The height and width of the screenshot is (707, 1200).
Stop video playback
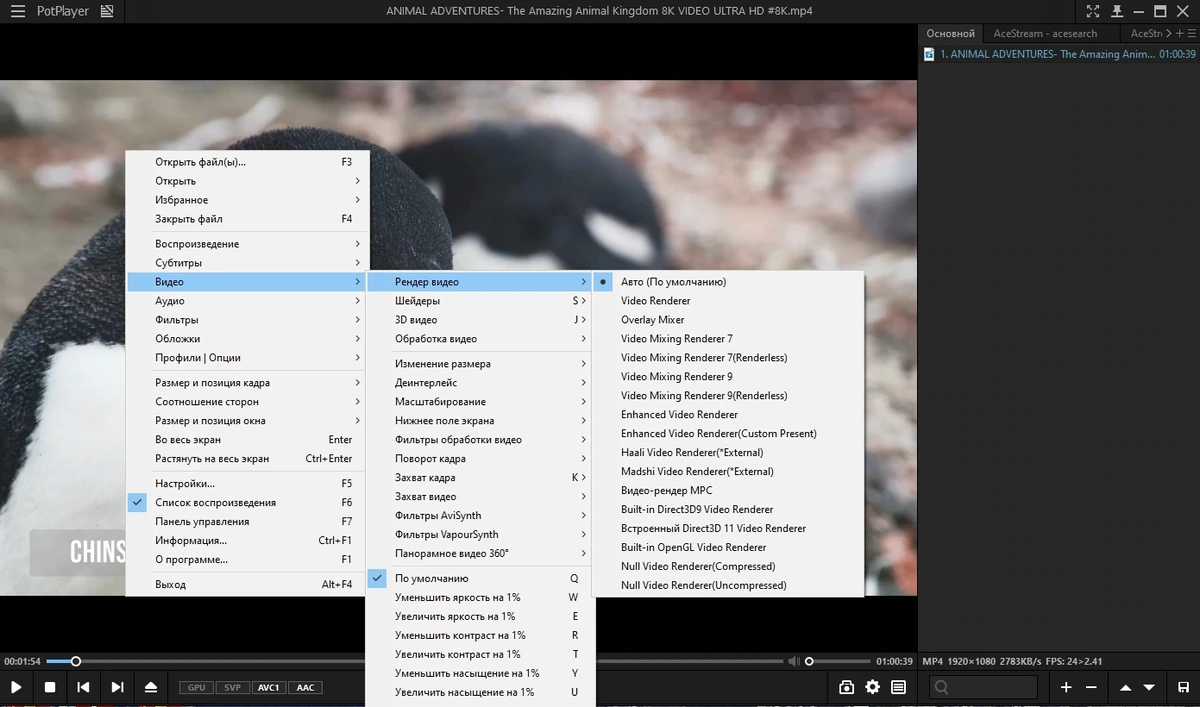50,687
